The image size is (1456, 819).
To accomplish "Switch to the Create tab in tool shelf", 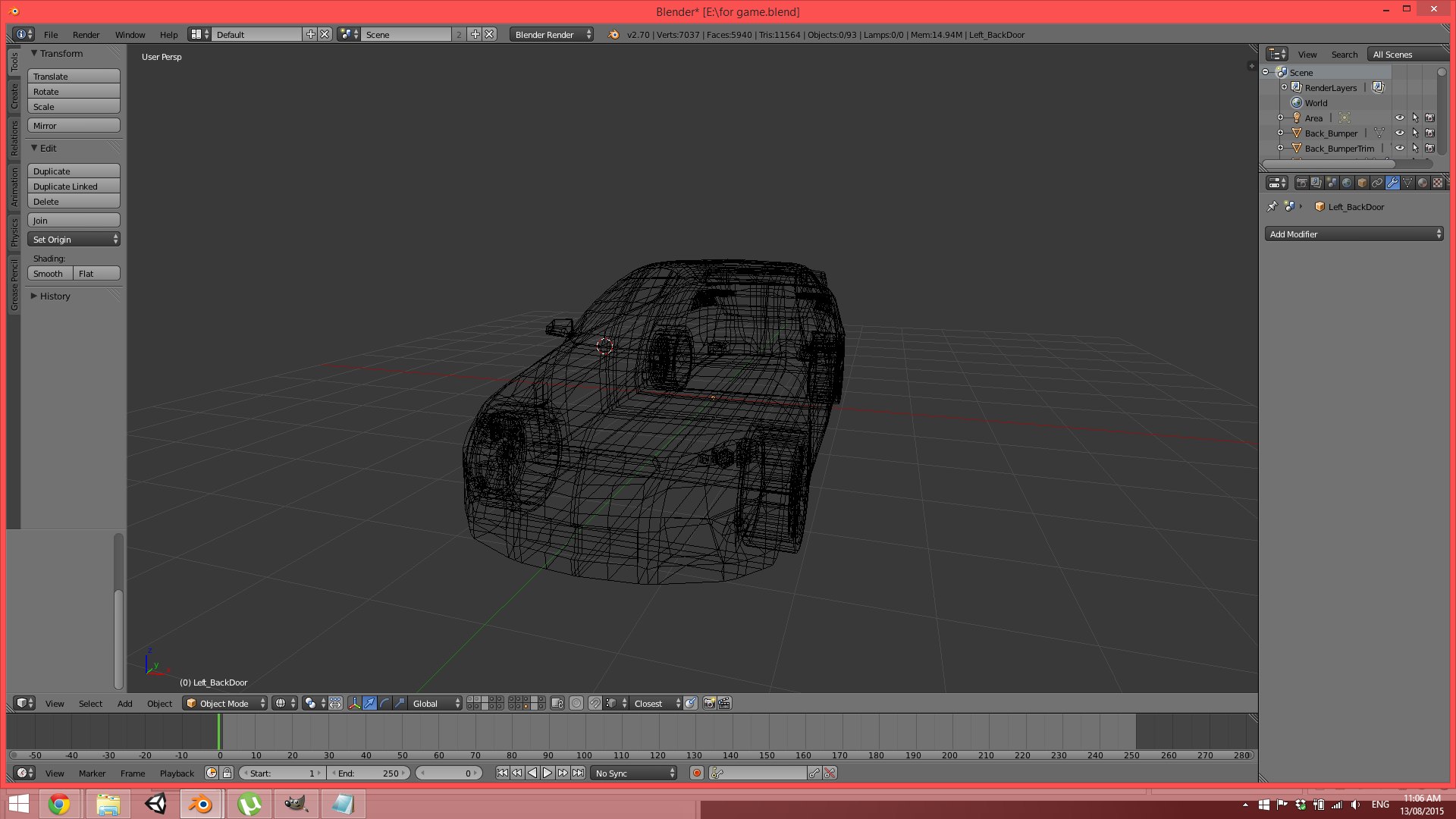I will tap(14, 96).
